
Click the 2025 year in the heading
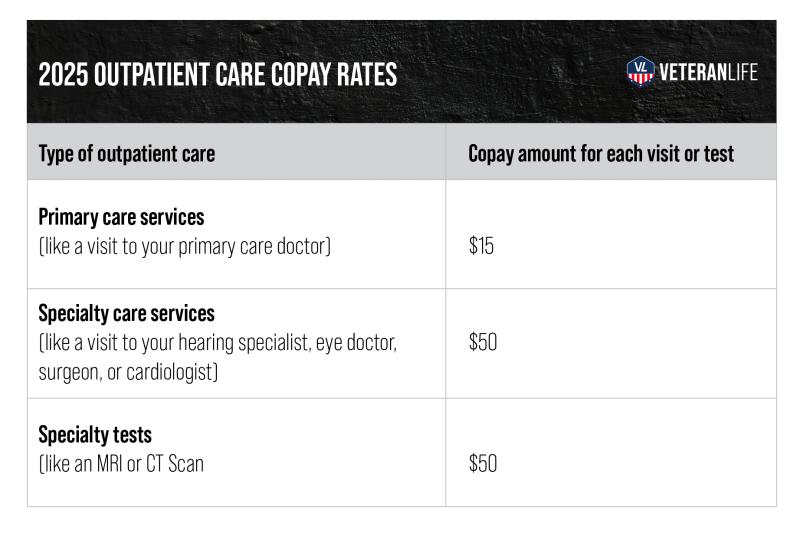coord(63,74)
